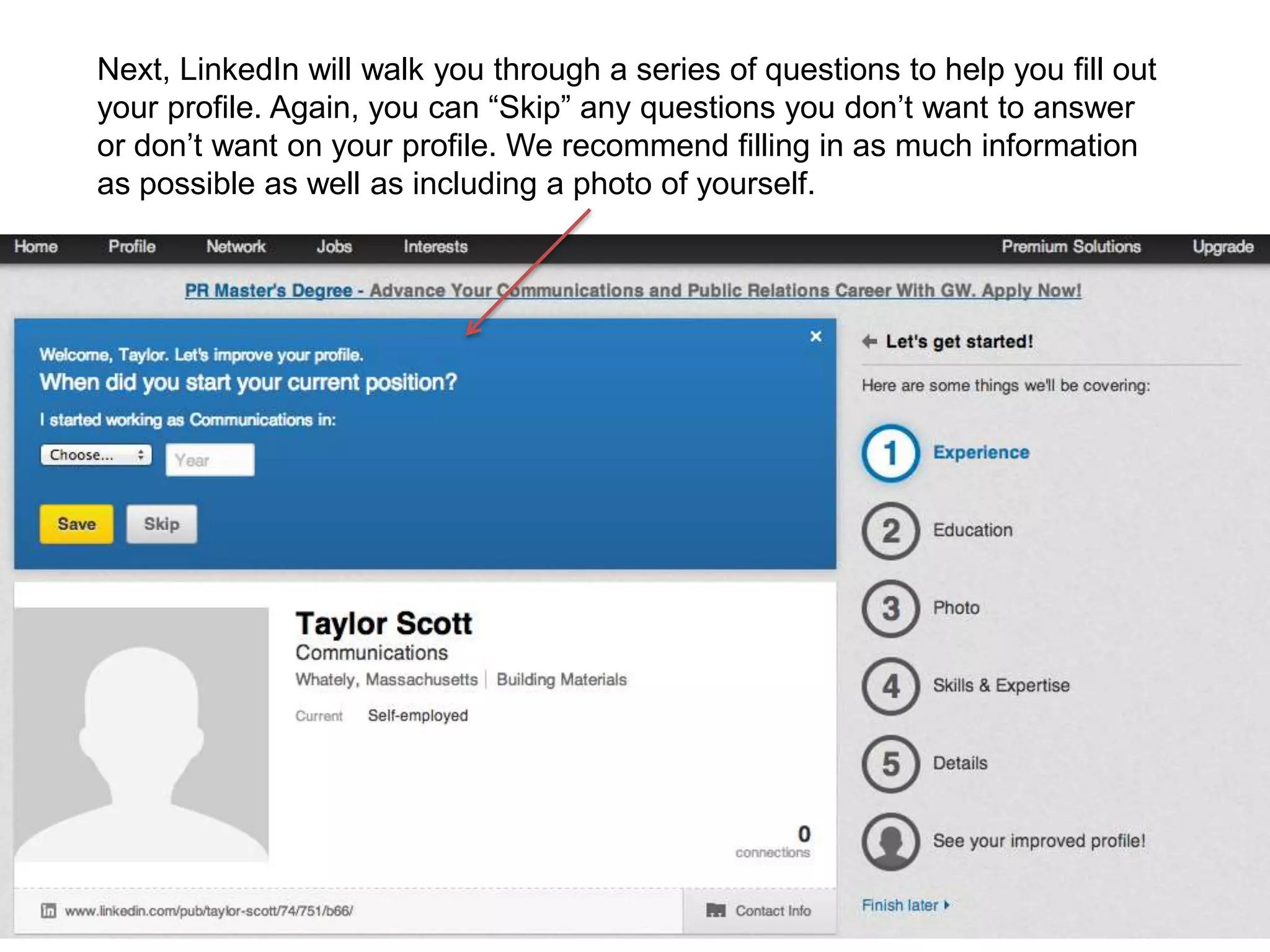Close the blue profile improvement panel
1270x952 pixels.
(x=815, y=337)
